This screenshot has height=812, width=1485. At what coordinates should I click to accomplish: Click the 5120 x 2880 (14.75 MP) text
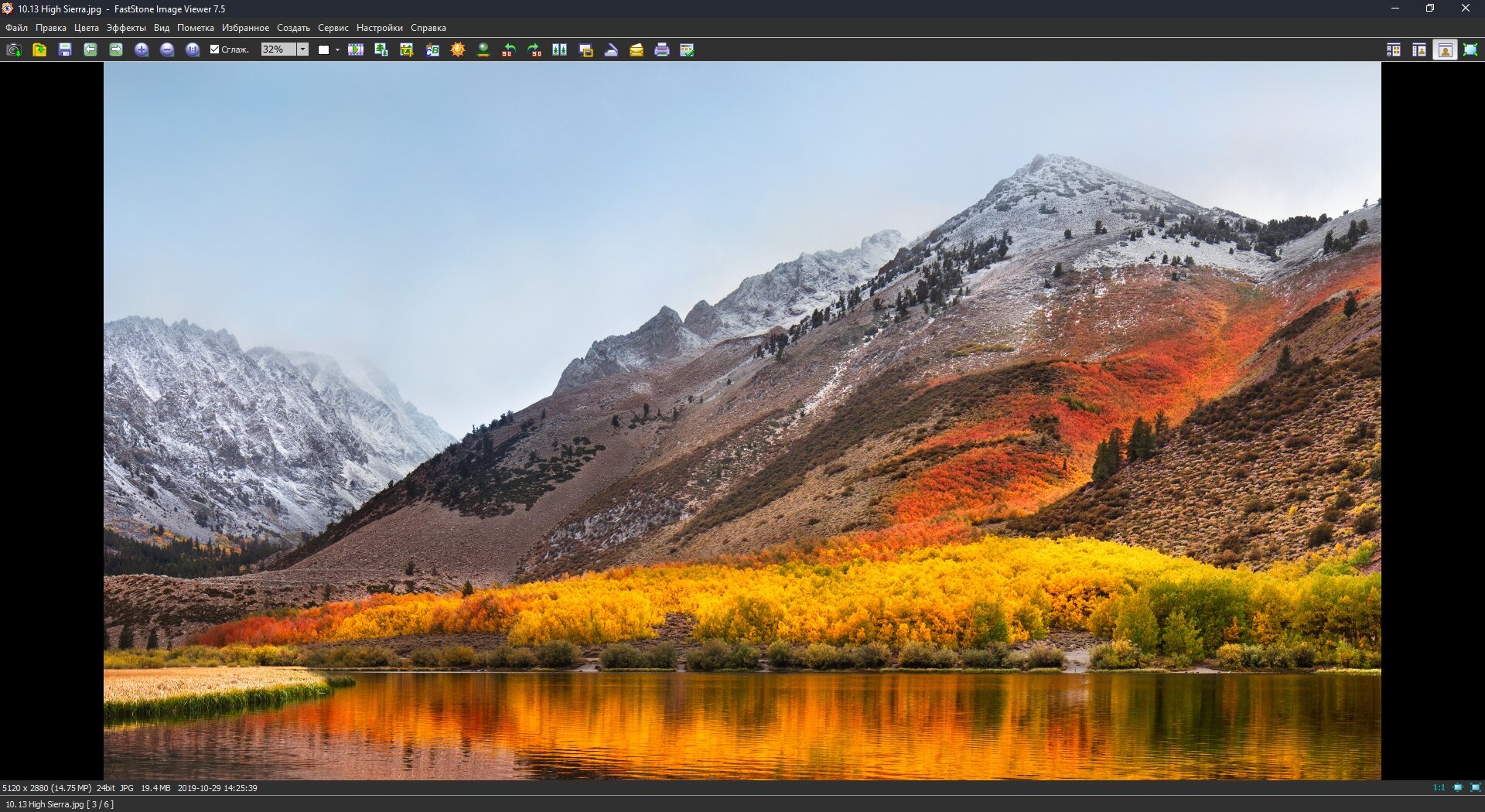coord(46,788)
